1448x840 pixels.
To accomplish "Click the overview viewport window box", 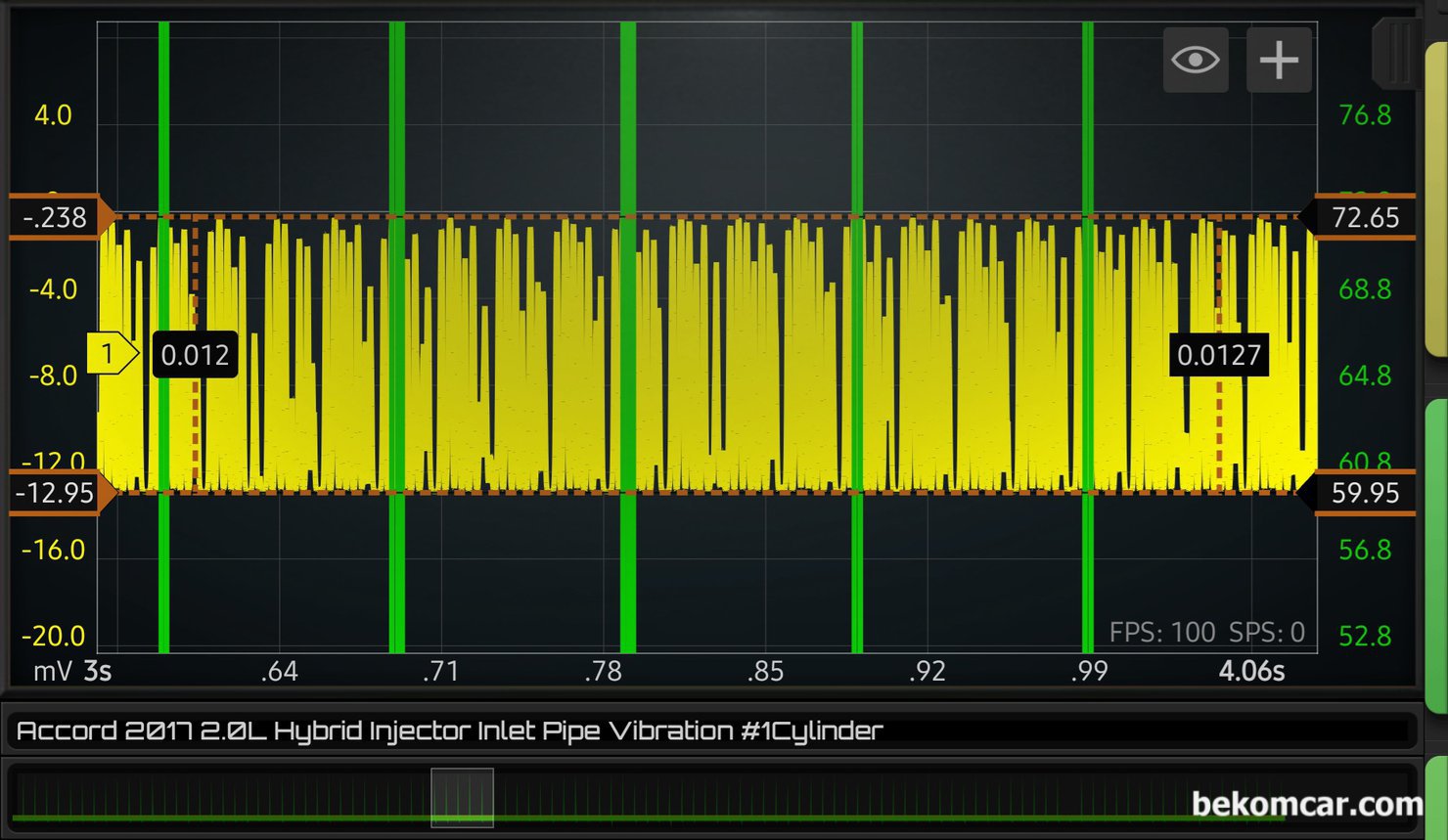I will click(462, 798).
